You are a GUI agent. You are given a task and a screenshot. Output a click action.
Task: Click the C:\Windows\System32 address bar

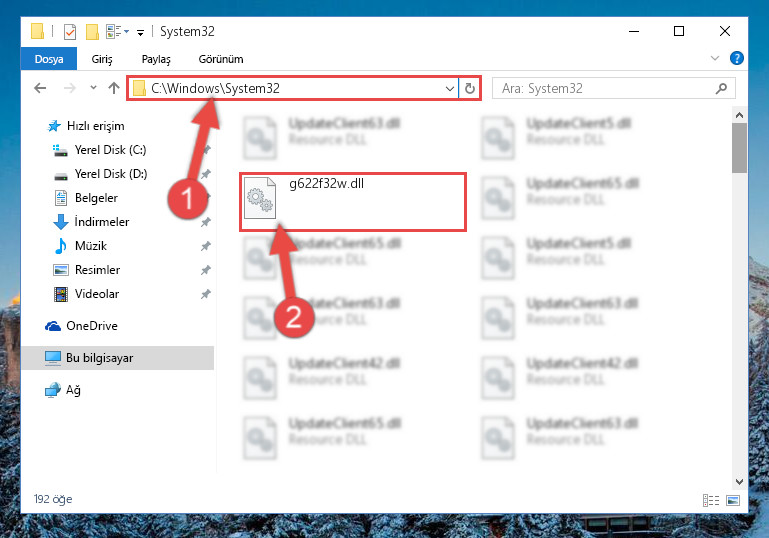pyautogui.click(x=293, y=88)
